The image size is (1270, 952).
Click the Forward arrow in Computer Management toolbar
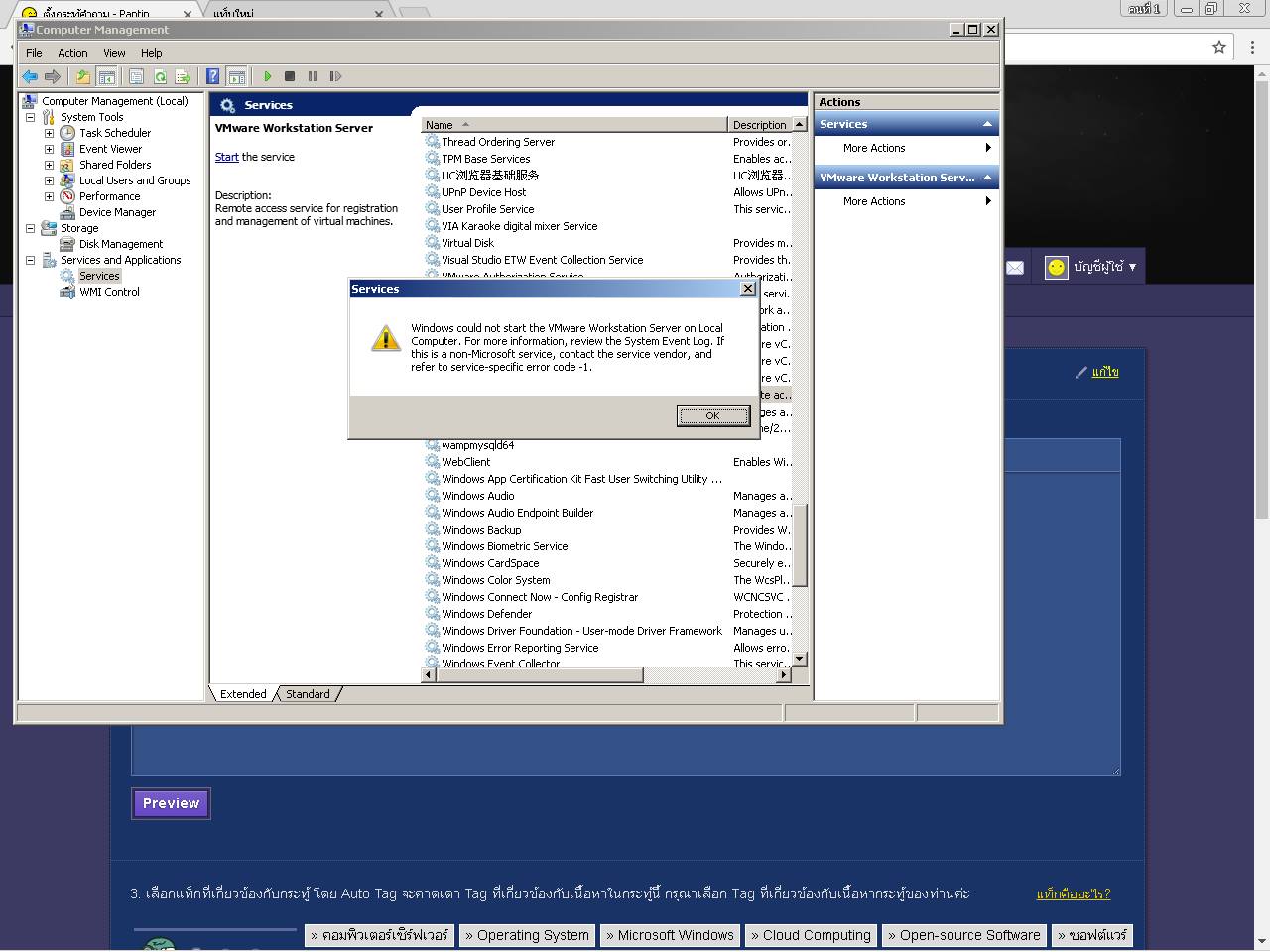point(53,76)
